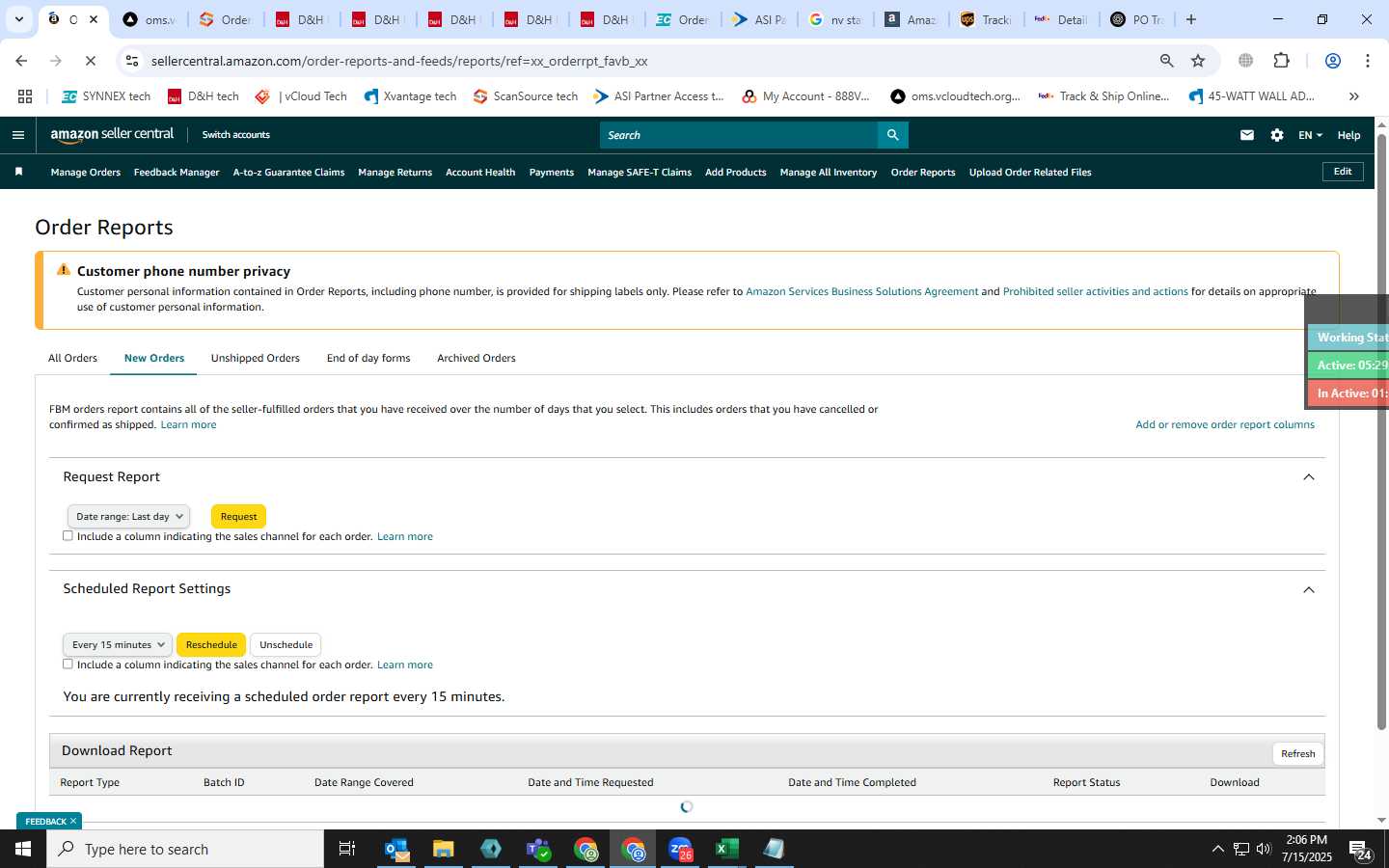The image size is (1389, 868).
Task: Open Windows Start menu
Action: coord(23,849)
